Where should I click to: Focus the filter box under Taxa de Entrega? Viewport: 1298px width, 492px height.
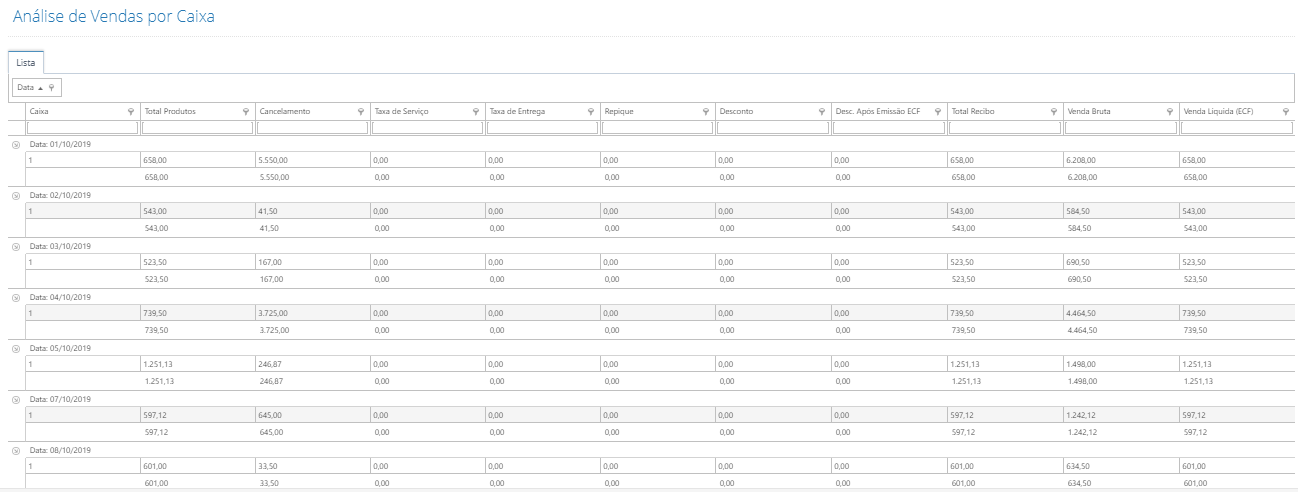(x=543, y=128)
